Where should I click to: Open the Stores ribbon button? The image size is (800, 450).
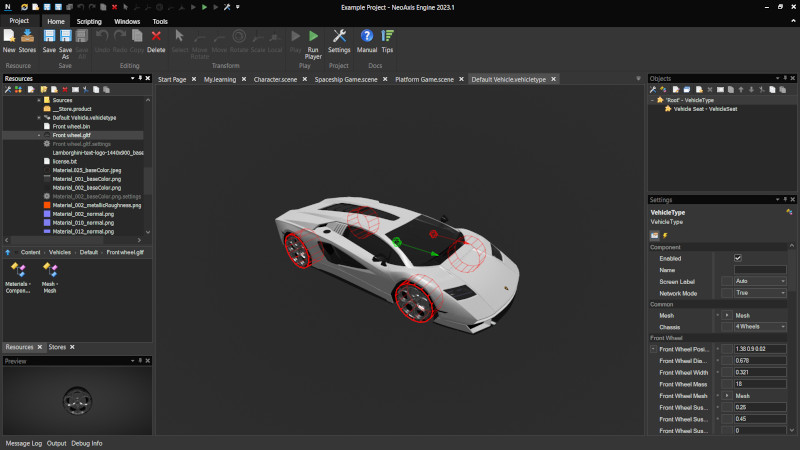(27, 41)
